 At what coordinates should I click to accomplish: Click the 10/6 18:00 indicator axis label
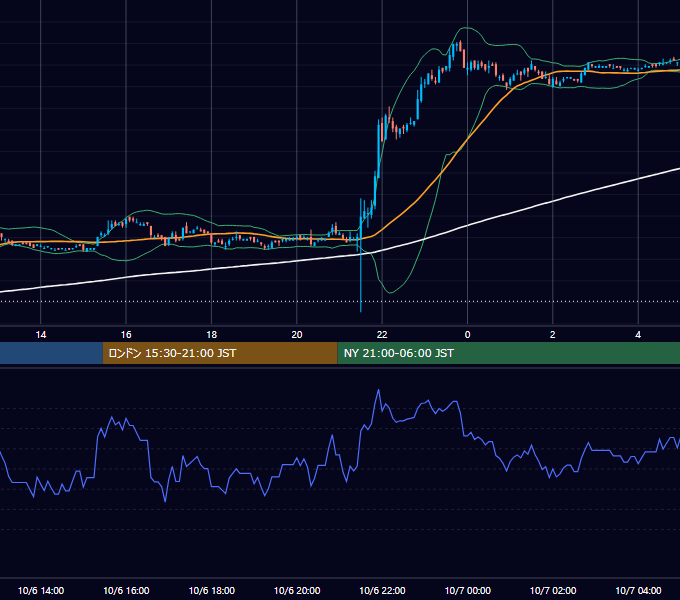point(212,590)
